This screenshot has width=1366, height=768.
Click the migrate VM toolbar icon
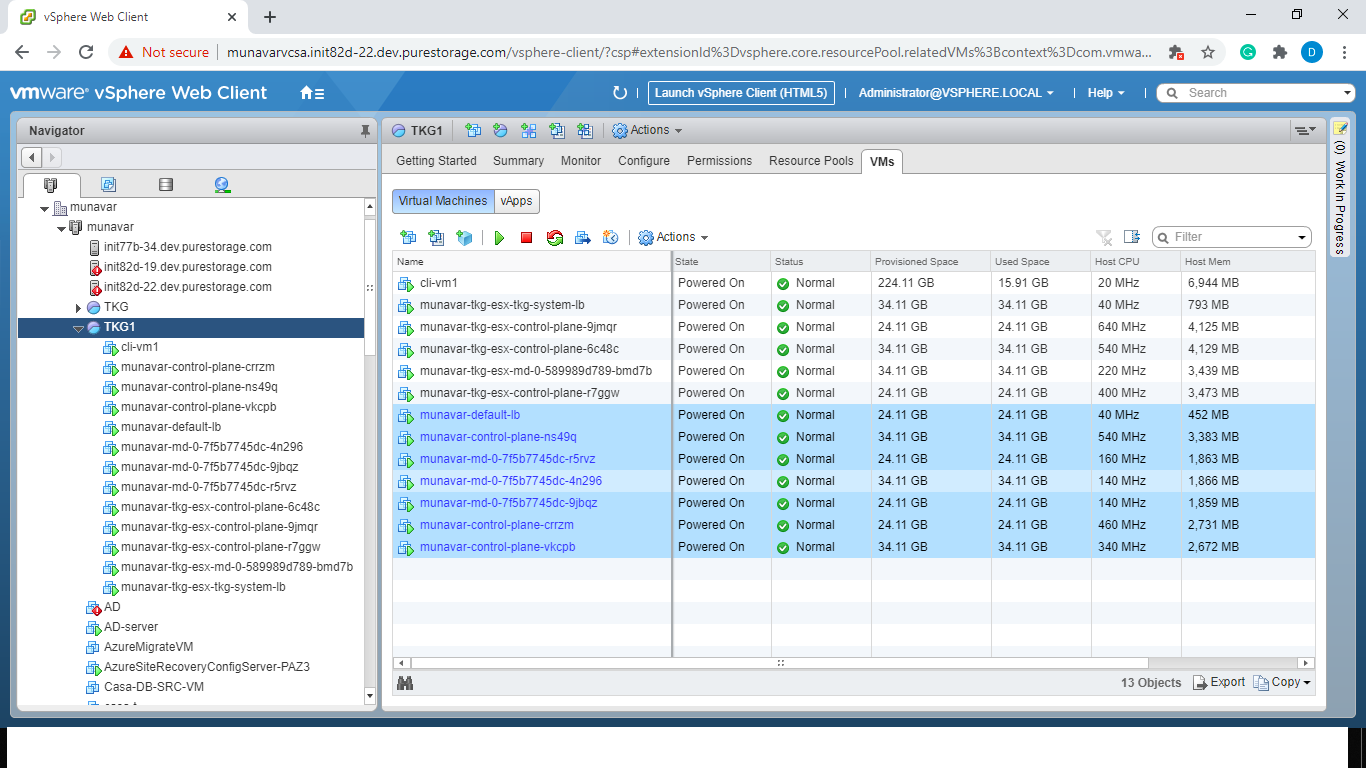tap(583, 238)
